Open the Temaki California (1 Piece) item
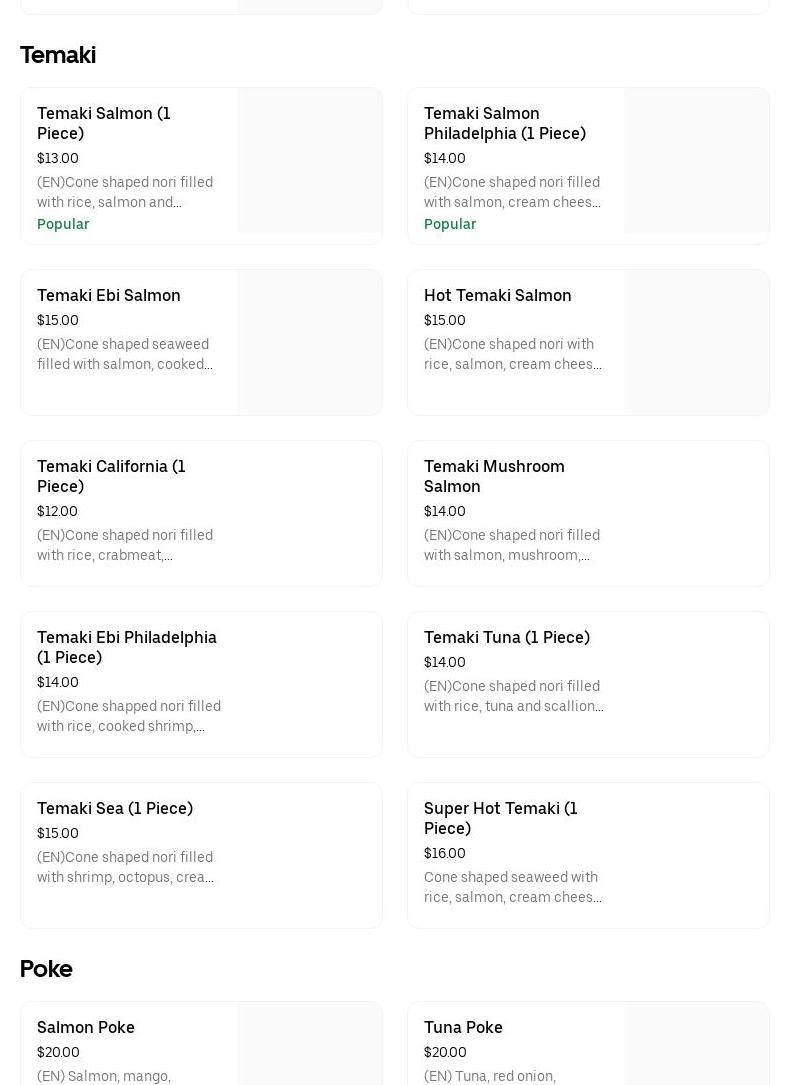 [111, 477]
